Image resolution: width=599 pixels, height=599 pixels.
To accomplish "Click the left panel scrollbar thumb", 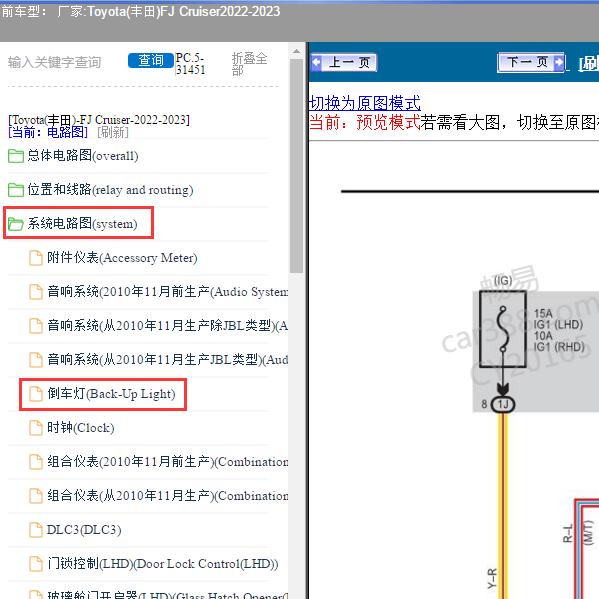I will point(296,165).
